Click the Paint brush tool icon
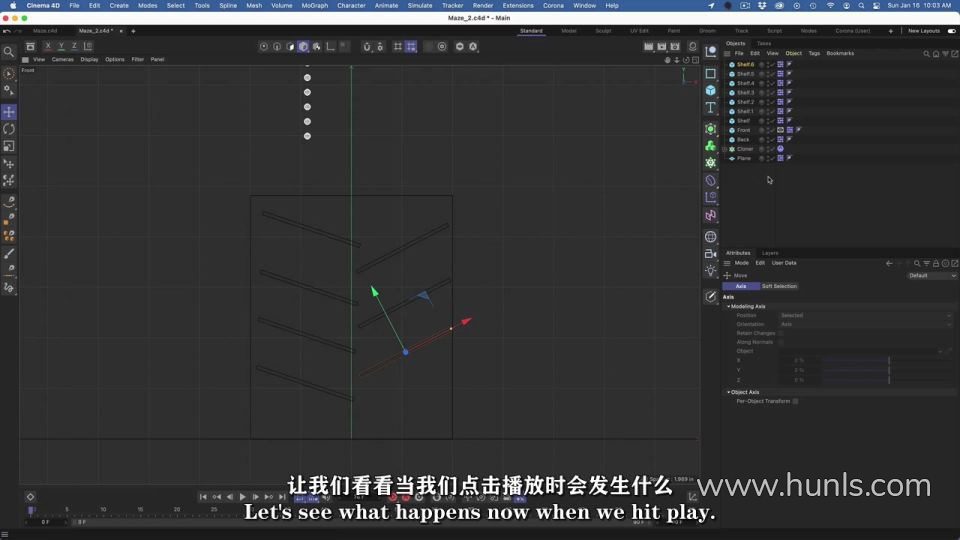960x540 pixels. [x=9, y=253]
